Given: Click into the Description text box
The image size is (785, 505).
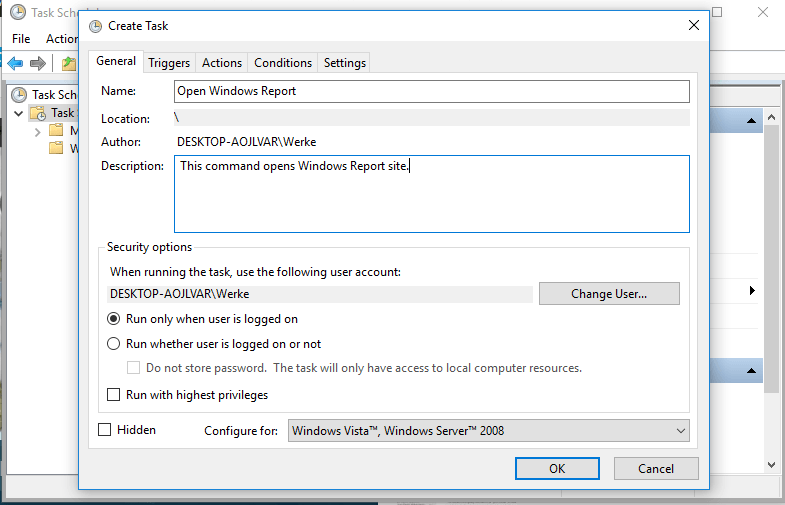Looking at the screenshot, I should pyautogui.click(x=431, y=193).
